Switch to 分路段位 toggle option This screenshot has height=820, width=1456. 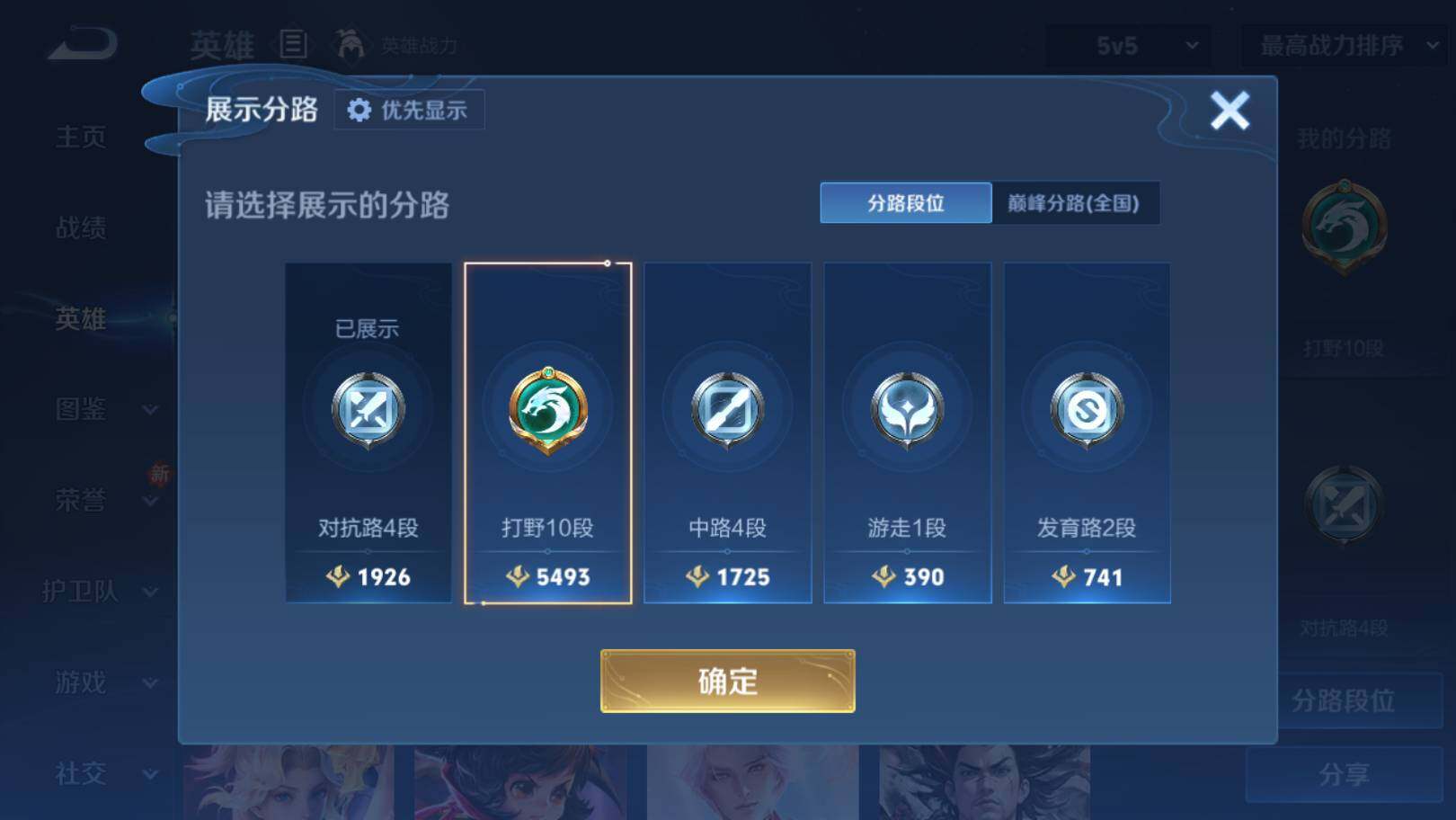[x=906, y=203]
